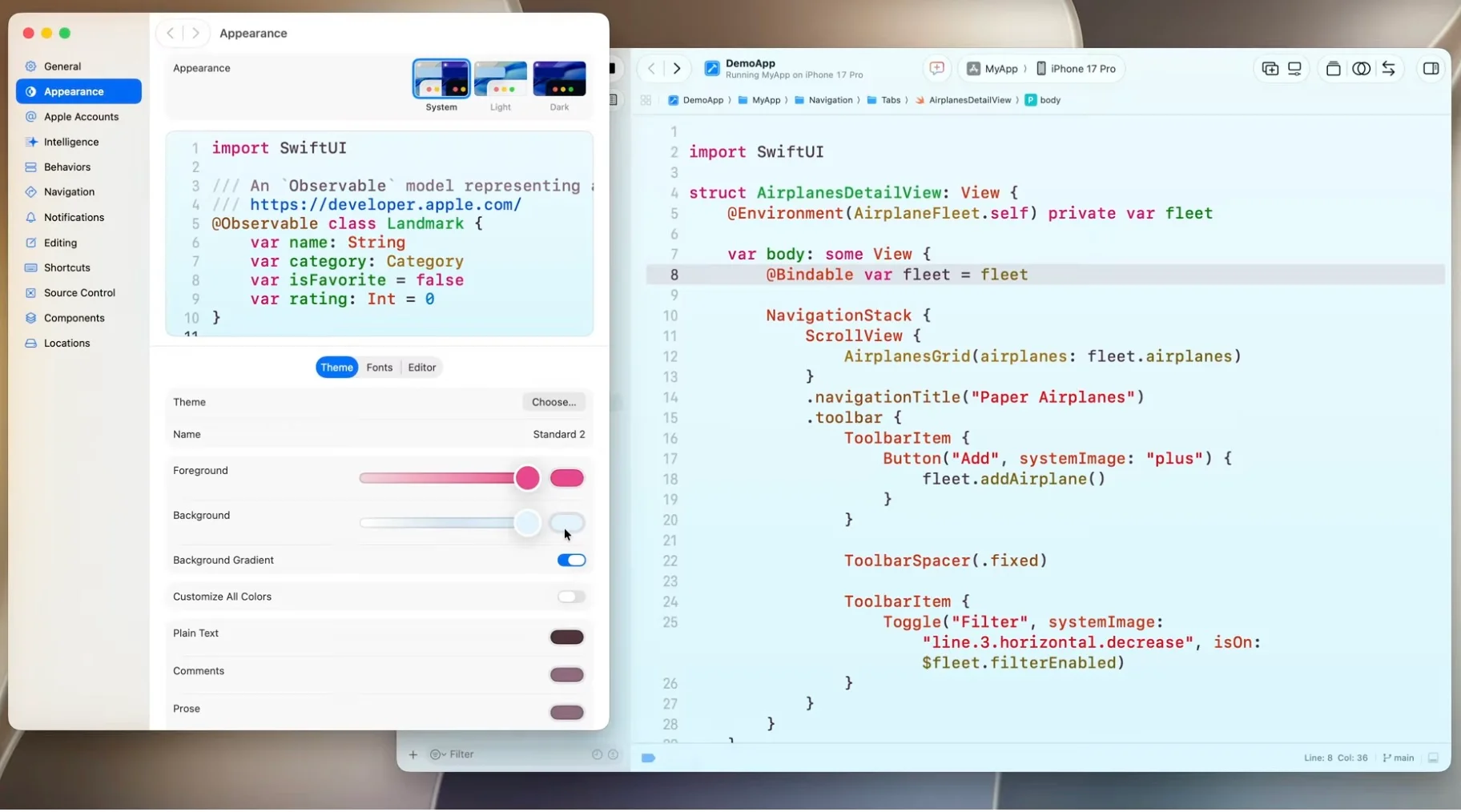Open the Plain Text color well
Screen dimensions: 1461x812
coord(567,638)
